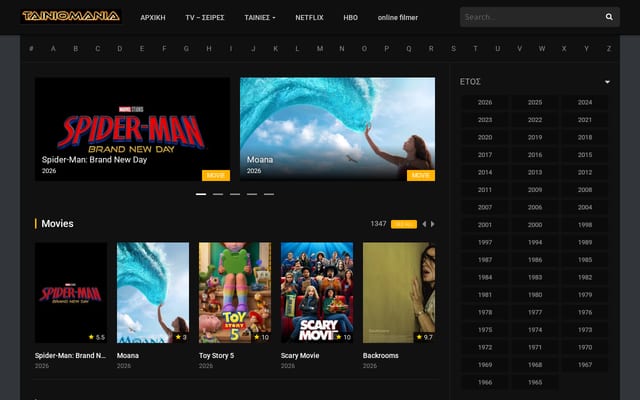Select the first slider pagination dot

point(201,194)
